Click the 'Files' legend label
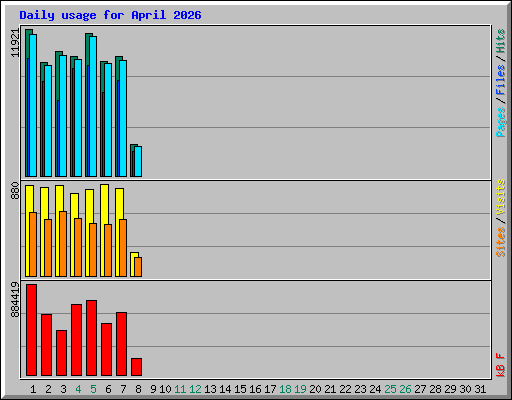The width and height of the screenshot is (512, 400). pyautogui.click(x=500, y=79)
